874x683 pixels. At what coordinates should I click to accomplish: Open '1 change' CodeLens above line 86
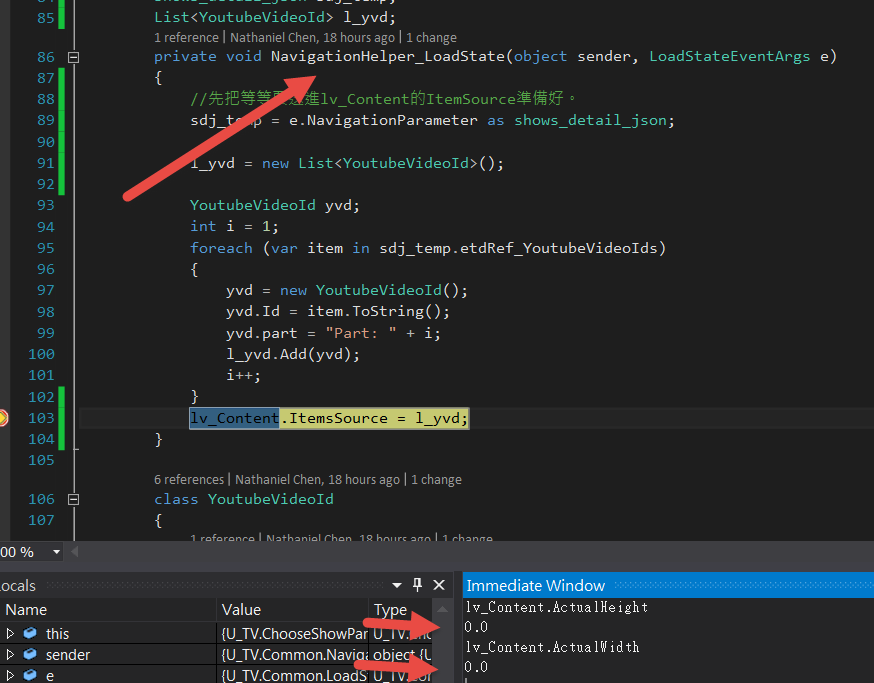[431, 37]
